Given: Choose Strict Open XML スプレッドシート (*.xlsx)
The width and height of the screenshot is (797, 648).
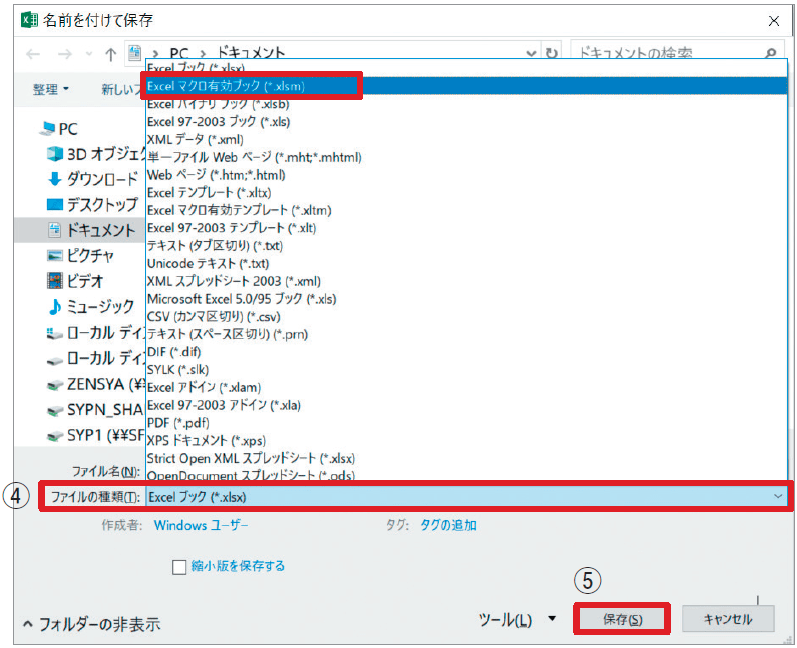Looking at the screenshot, I should (x=466, y=458).
